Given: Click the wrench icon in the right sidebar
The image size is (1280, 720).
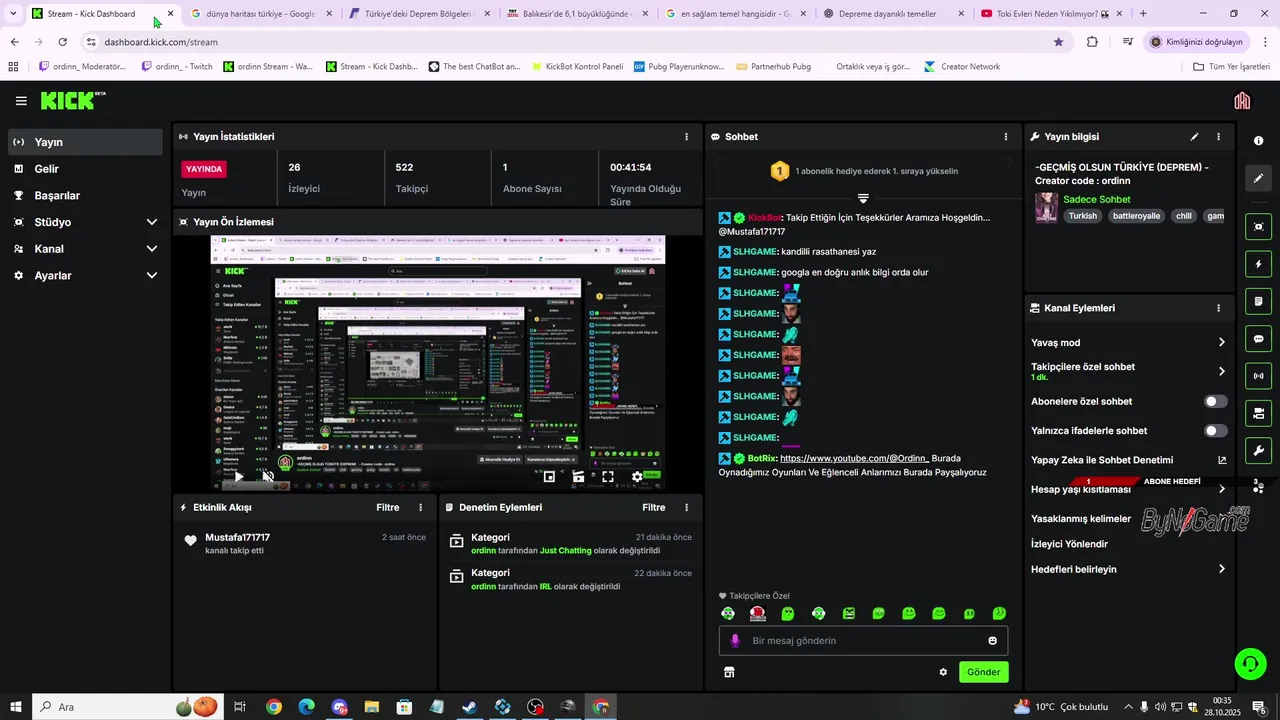Looking at the screenshot, I should point(1258,450).
